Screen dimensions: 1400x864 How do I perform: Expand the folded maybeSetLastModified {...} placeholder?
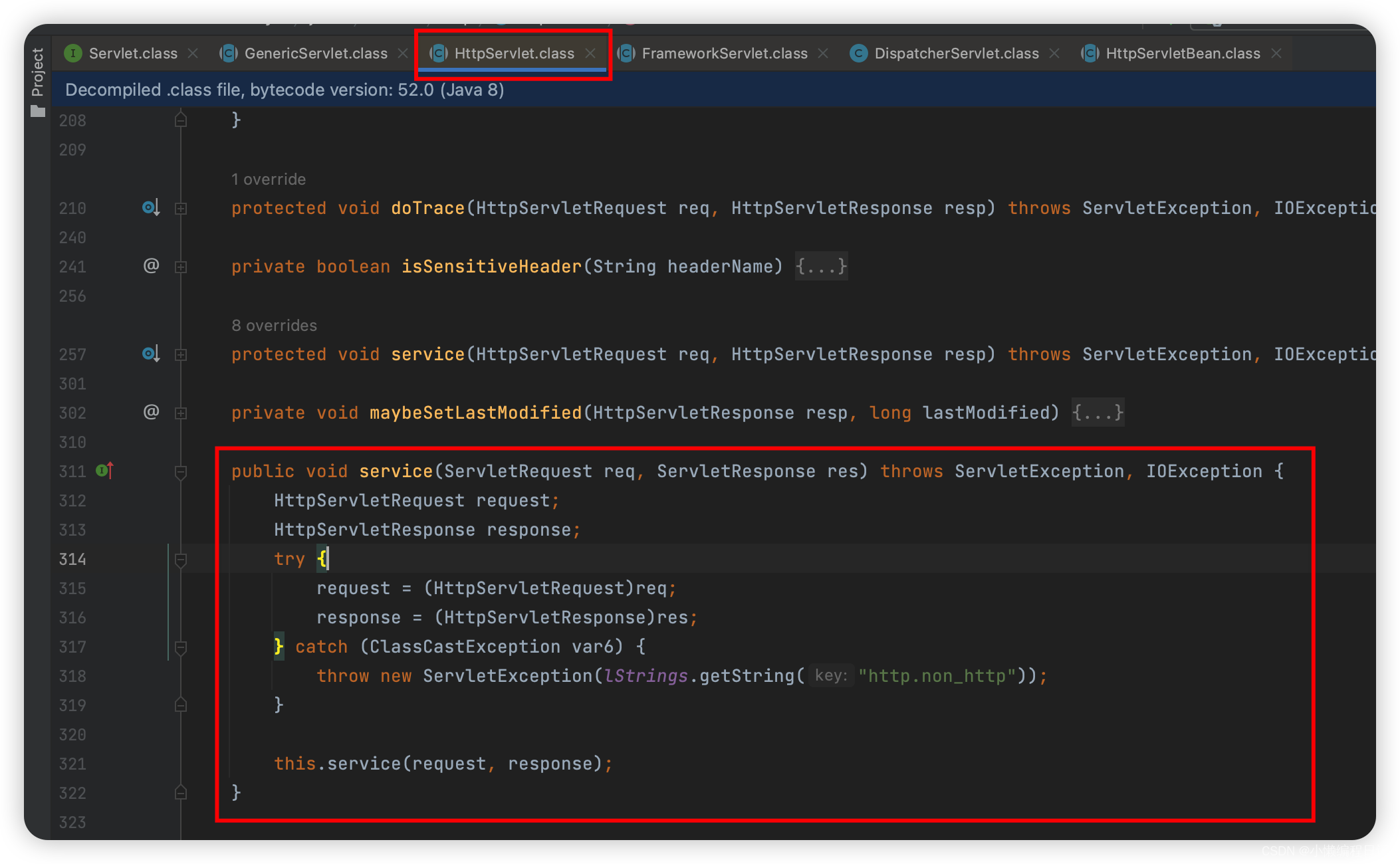point(1097,413)
